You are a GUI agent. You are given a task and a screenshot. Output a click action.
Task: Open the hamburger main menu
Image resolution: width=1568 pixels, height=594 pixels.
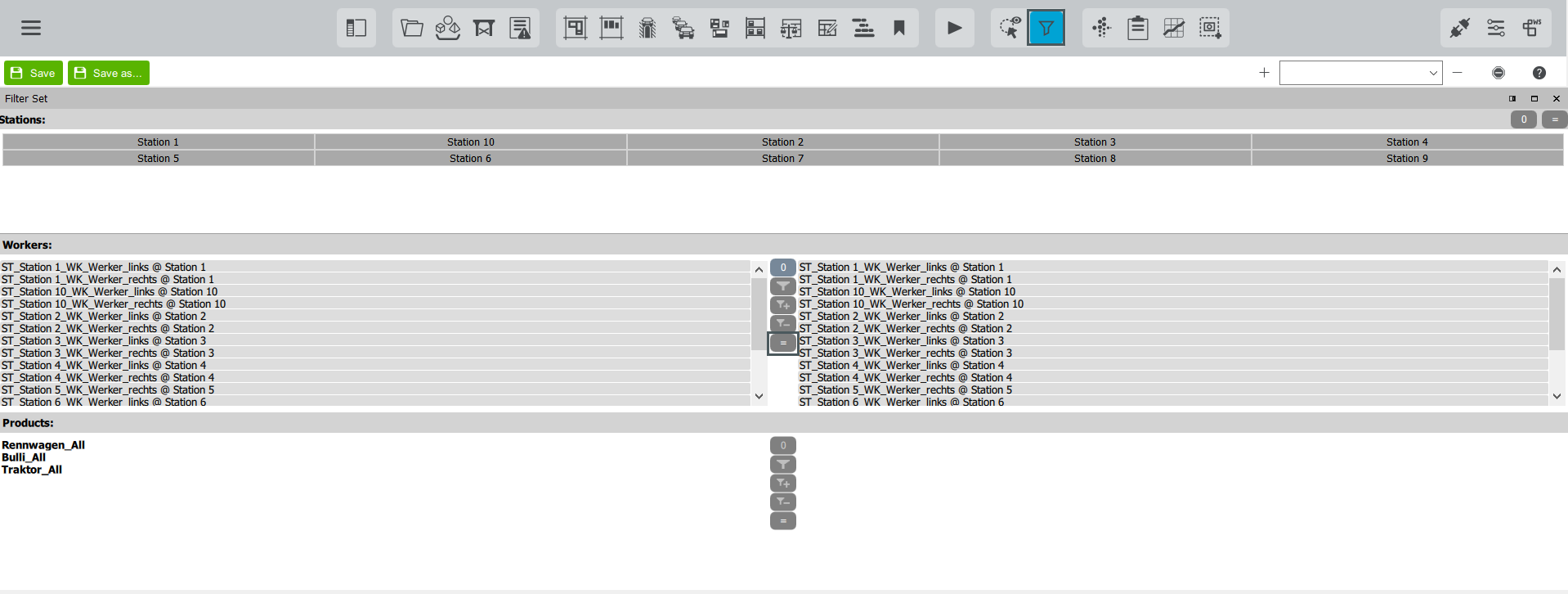[31, 28]
